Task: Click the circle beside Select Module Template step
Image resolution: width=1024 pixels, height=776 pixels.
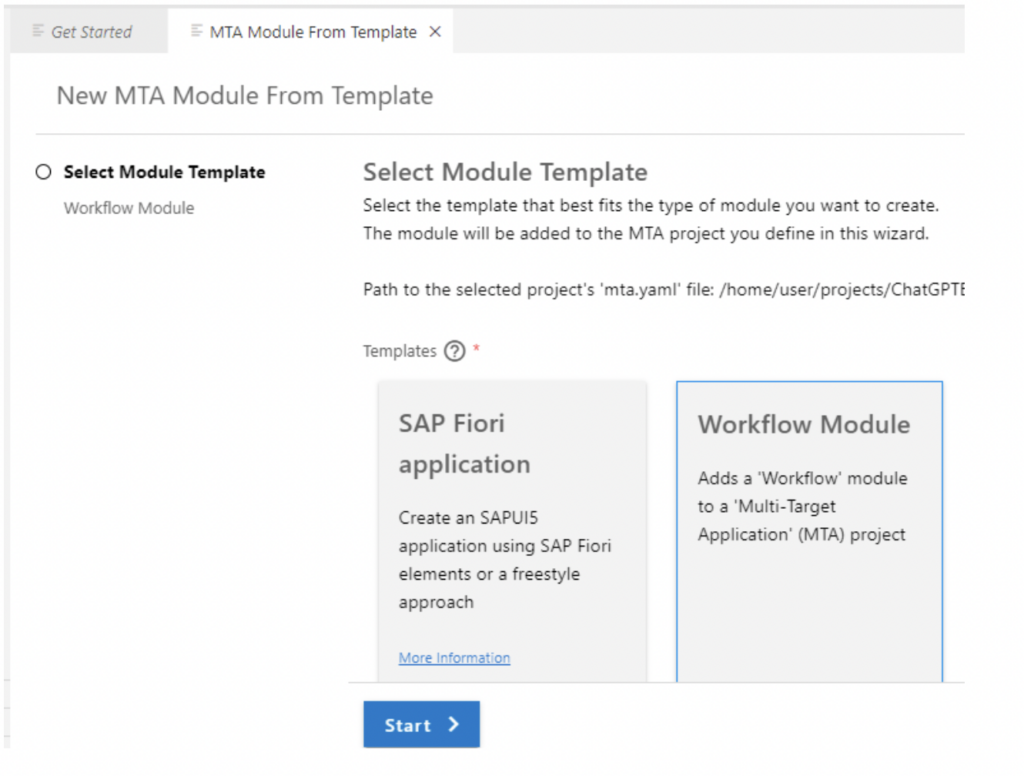Action: (x=43, y=172)
